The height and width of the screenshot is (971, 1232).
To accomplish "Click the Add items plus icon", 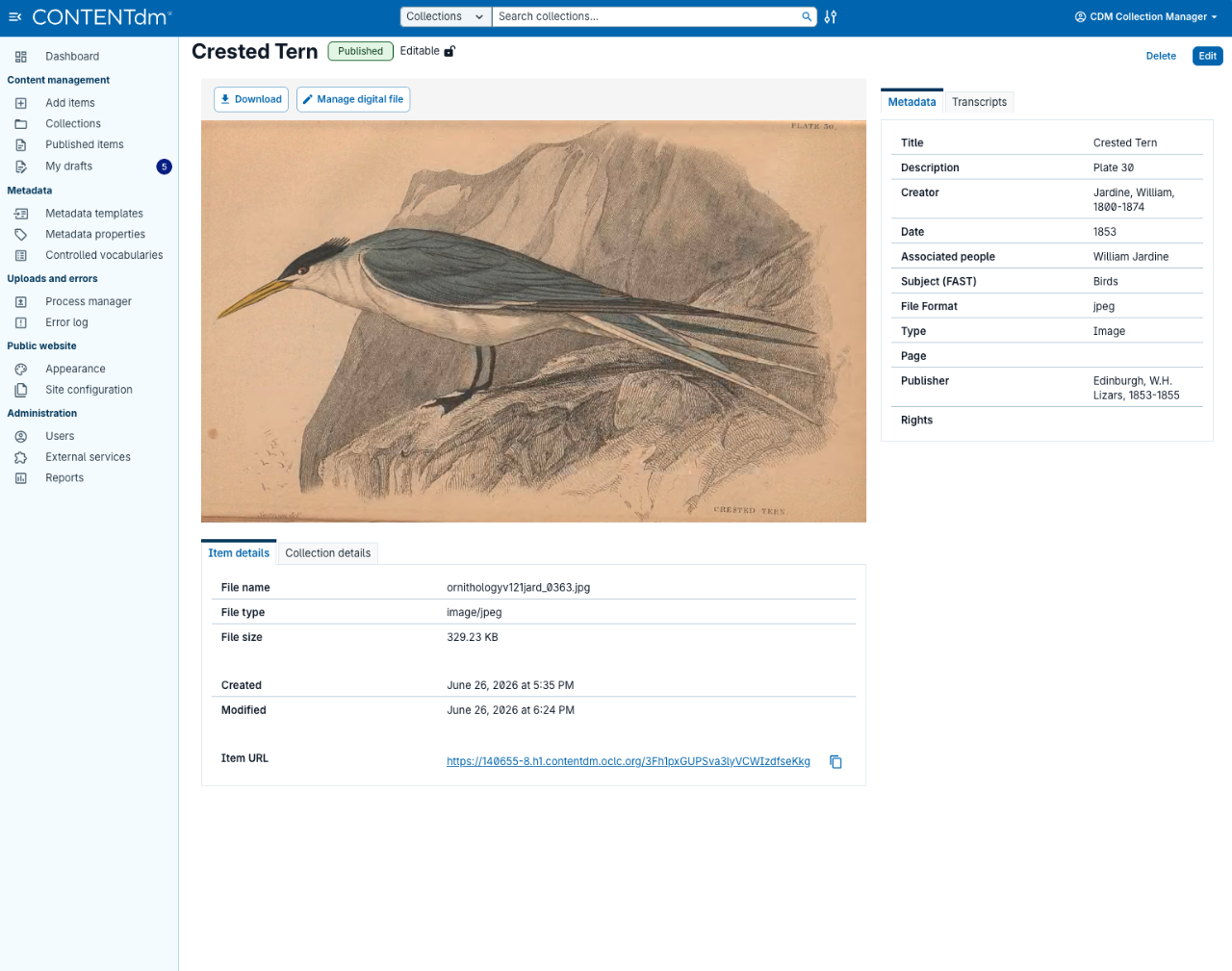I will [x=21, y=103].
